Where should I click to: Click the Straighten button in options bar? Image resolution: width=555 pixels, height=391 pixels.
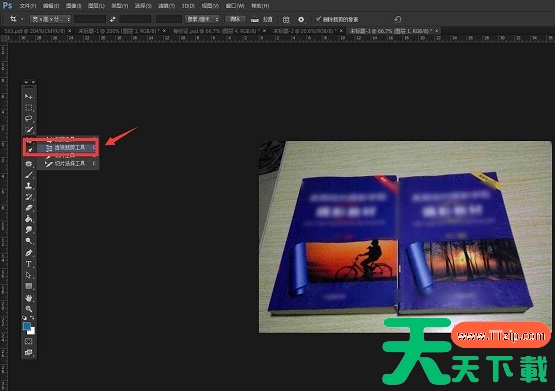click(262, 19)
